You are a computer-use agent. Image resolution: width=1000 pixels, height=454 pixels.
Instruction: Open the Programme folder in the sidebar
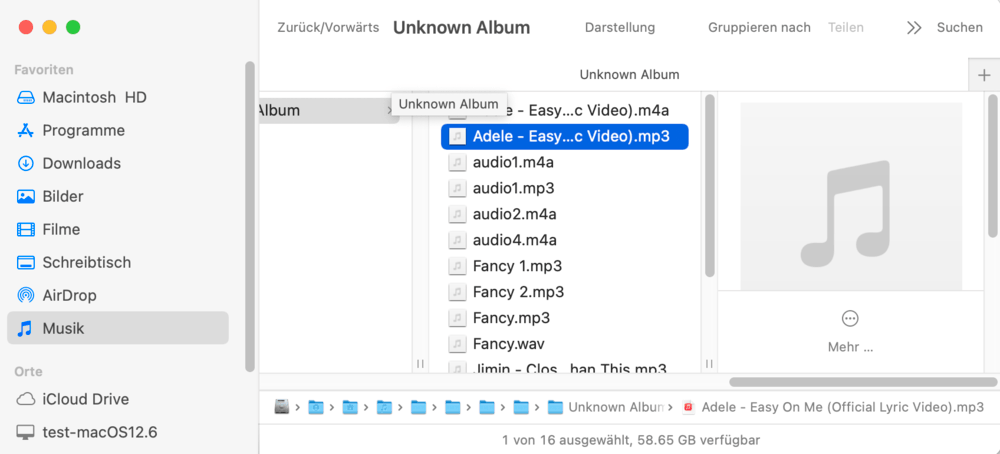(83, 130)
